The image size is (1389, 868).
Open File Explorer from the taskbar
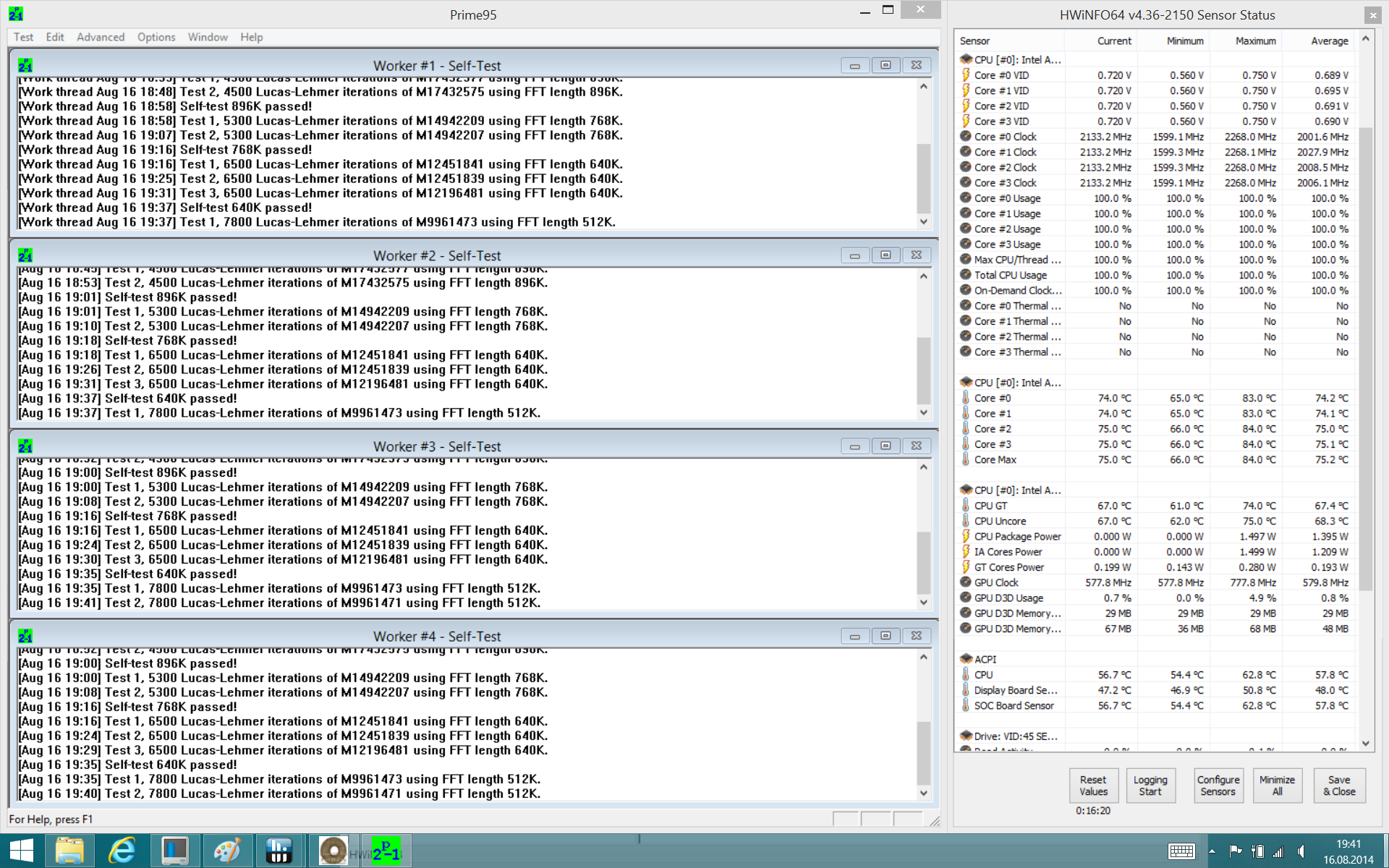69,851
